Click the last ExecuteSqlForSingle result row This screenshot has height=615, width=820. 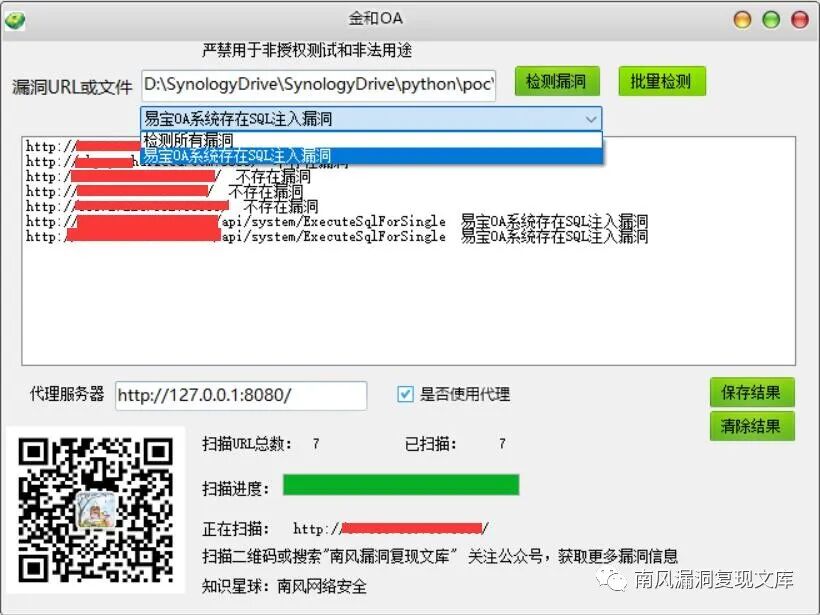click(x=337, y=237)
